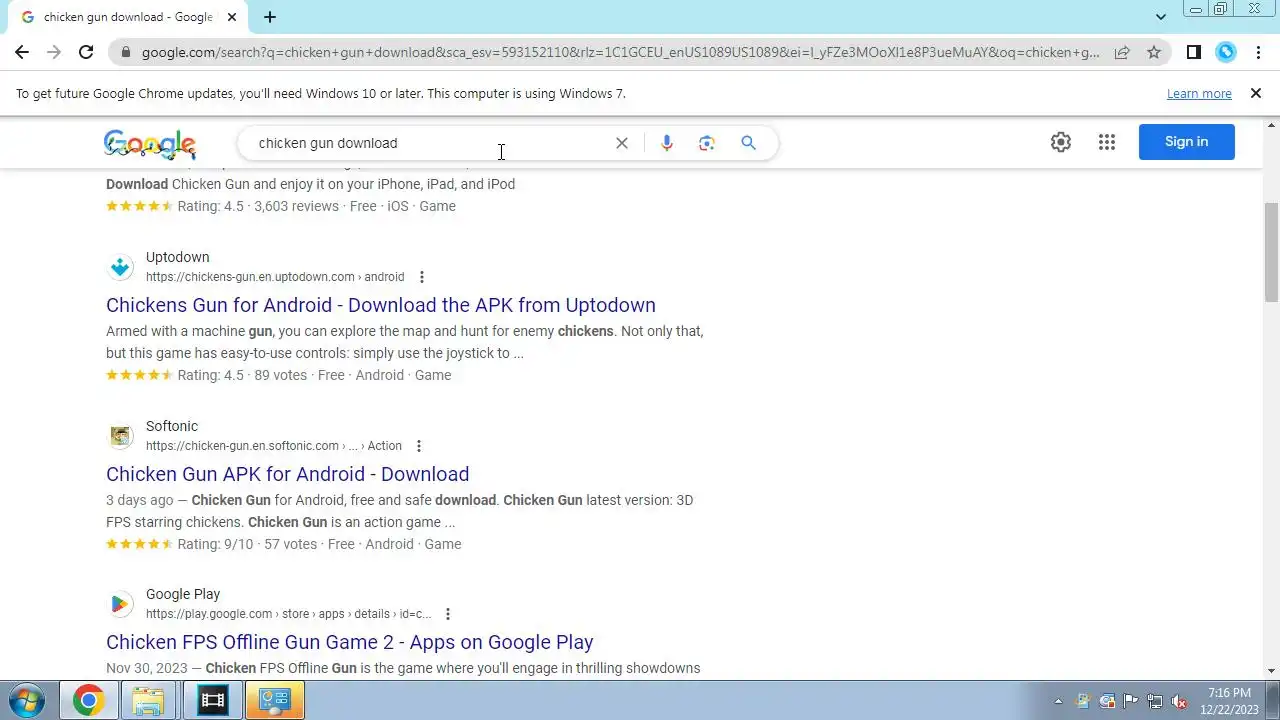Screen dimensions: 1280x720
Task: Reload the current page
Action: coord(86,52)
